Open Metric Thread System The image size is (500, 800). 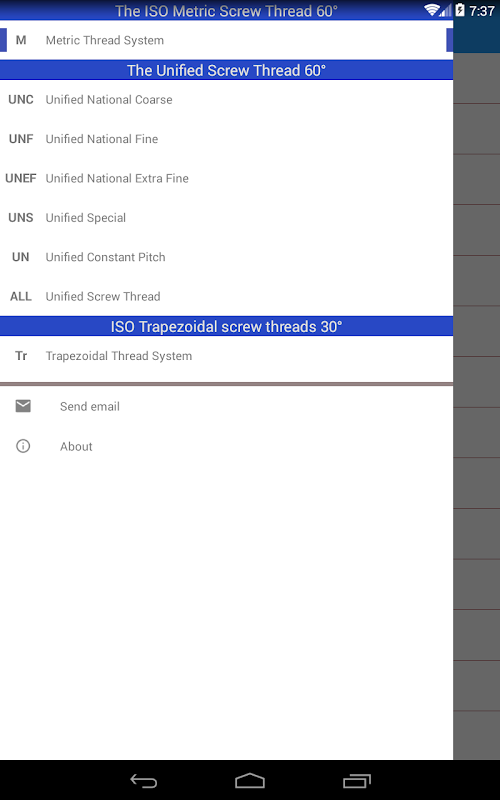click(x=227, y=40)
